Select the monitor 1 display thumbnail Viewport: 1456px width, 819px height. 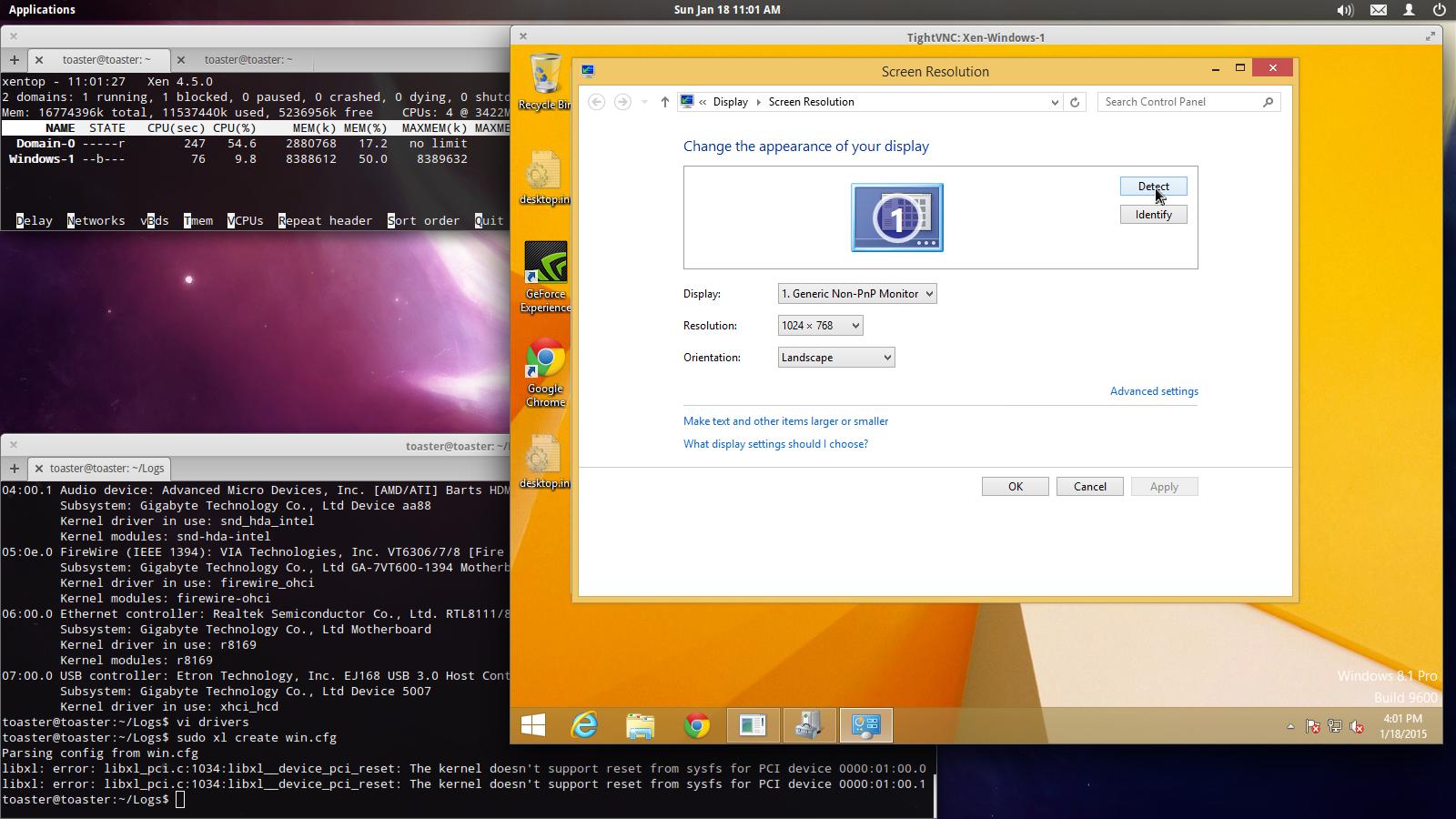tap(896, 217)
